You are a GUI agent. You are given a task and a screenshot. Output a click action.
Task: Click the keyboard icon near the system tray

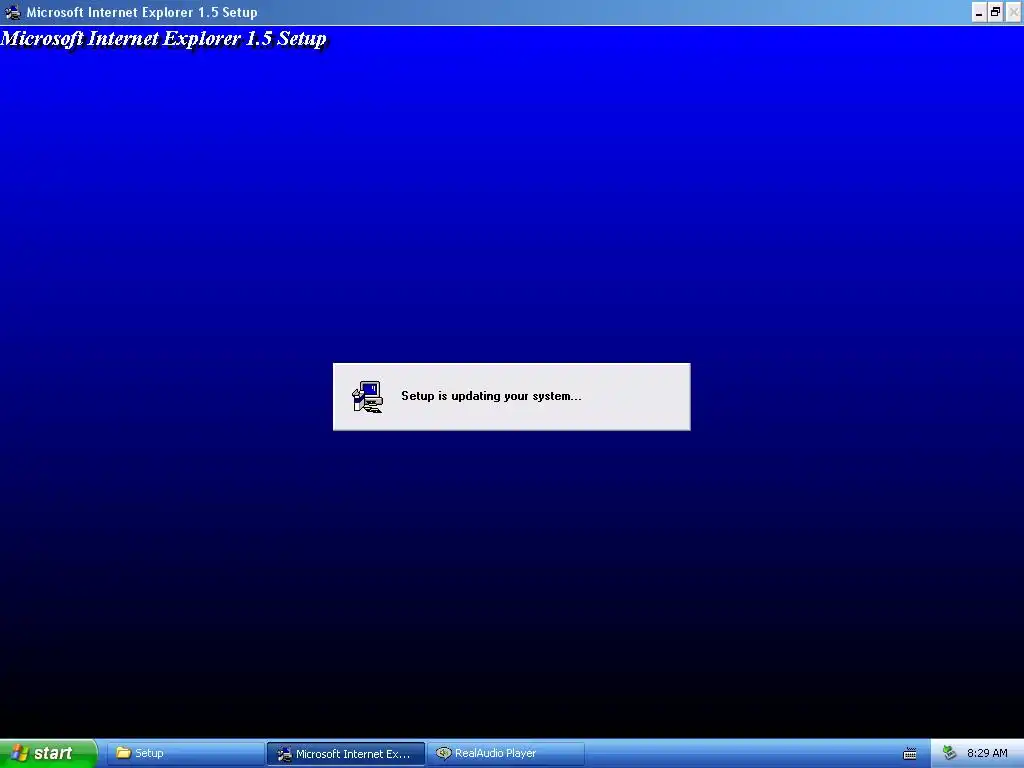pyautogui.click(x=910, y=754)
